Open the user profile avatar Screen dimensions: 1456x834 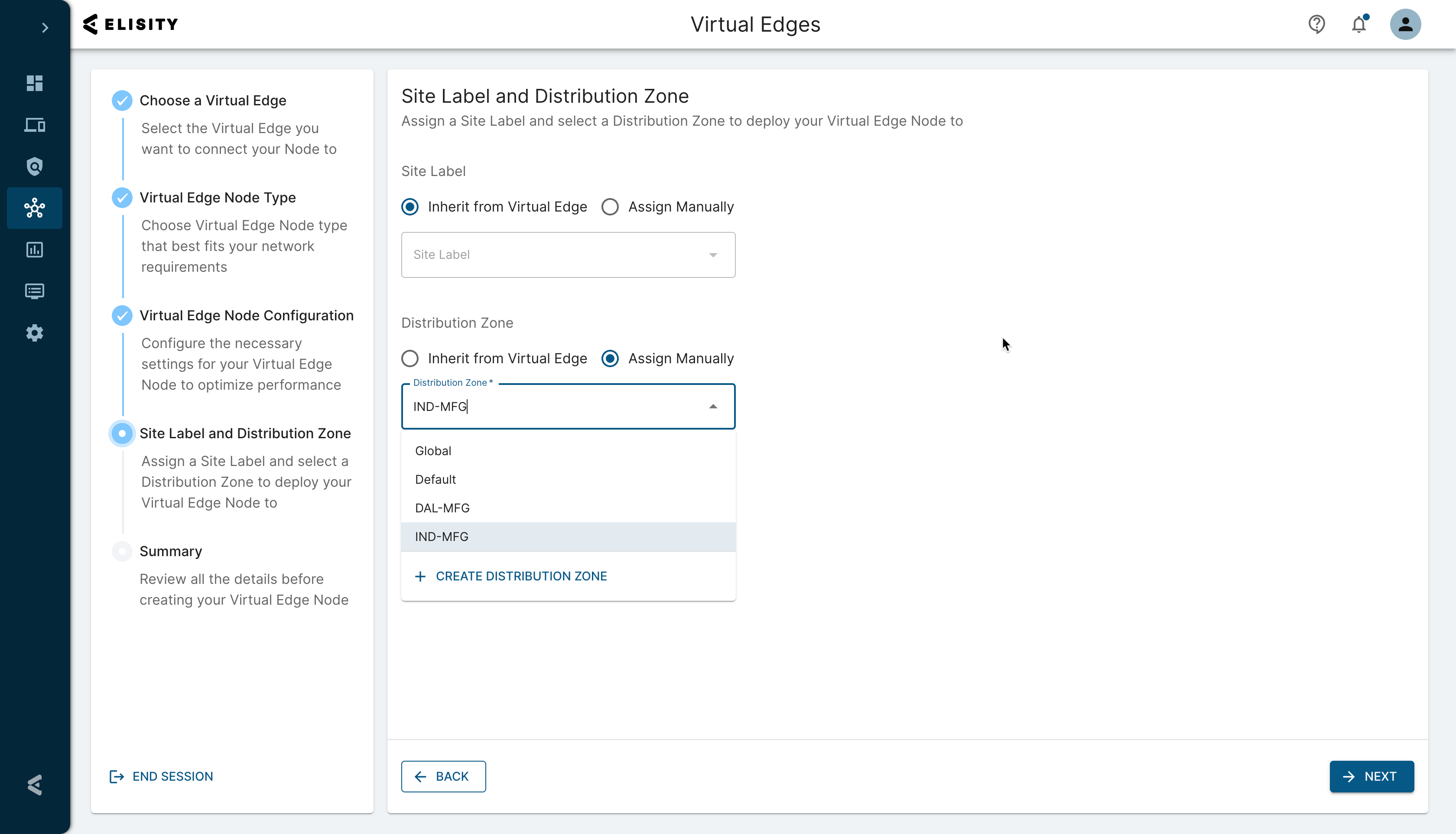tap(1405, 24)
